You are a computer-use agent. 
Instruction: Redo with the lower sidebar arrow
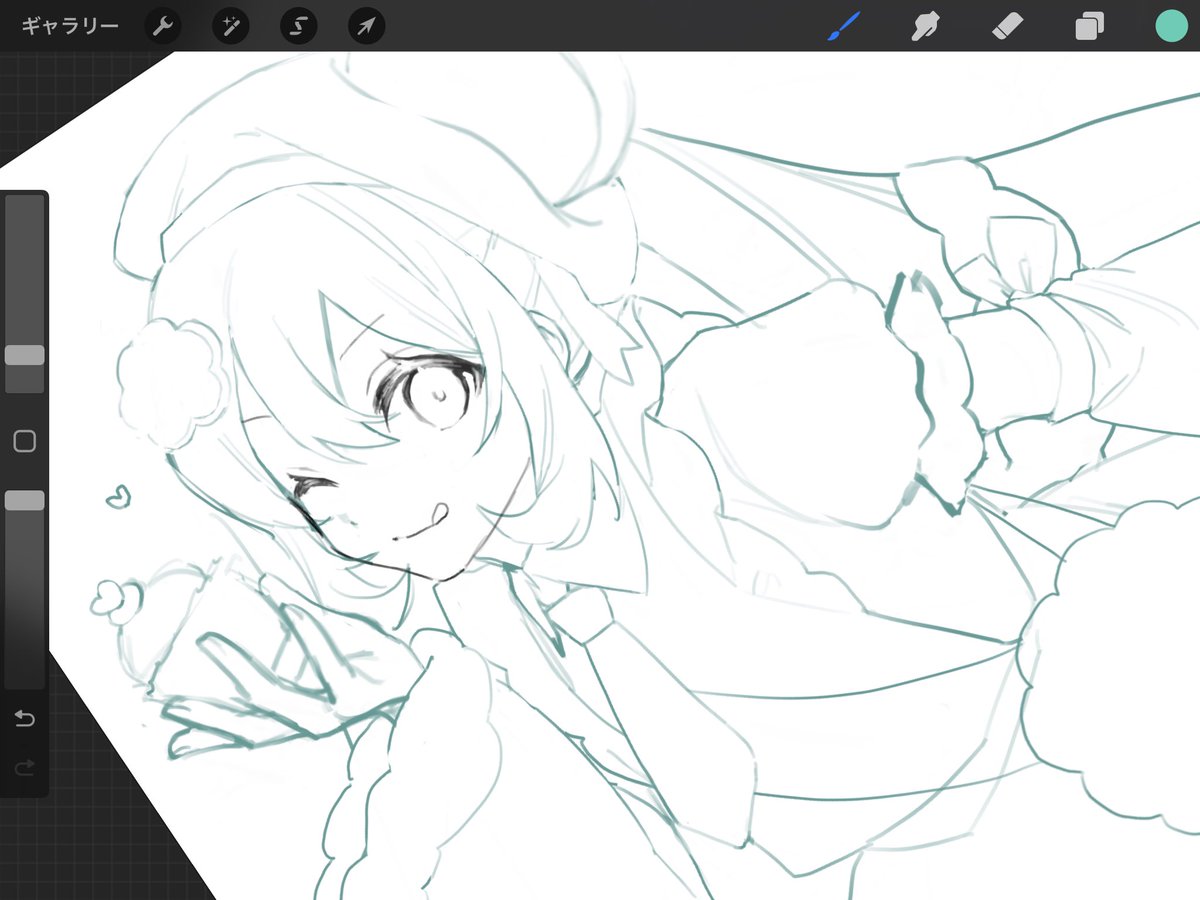(25, 767)
